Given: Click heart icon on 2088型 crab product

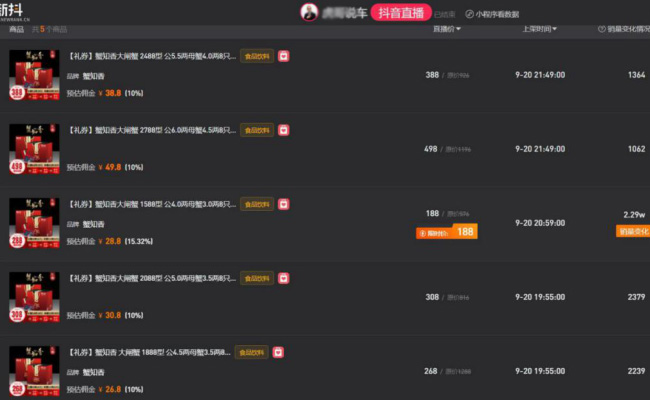Looking at the screenshot, I should pyautogui.click(x=284, y=278).
